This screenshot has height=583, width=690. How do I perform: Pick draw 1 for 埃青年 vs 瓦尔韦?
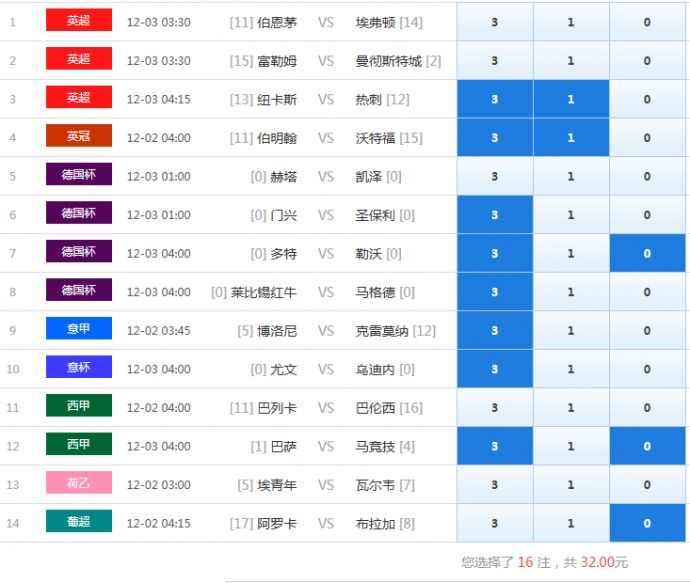tap(571, 485)
